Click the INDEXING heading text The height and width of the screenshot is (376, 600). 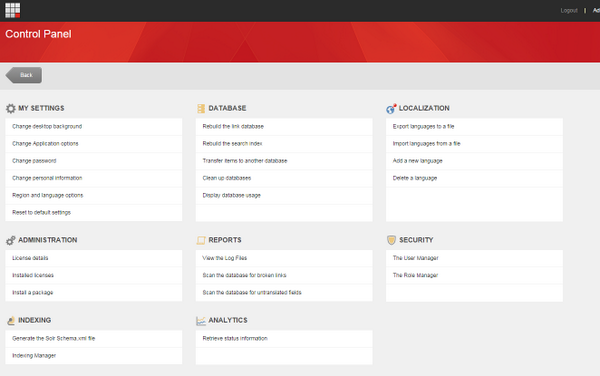pos(35,321)
